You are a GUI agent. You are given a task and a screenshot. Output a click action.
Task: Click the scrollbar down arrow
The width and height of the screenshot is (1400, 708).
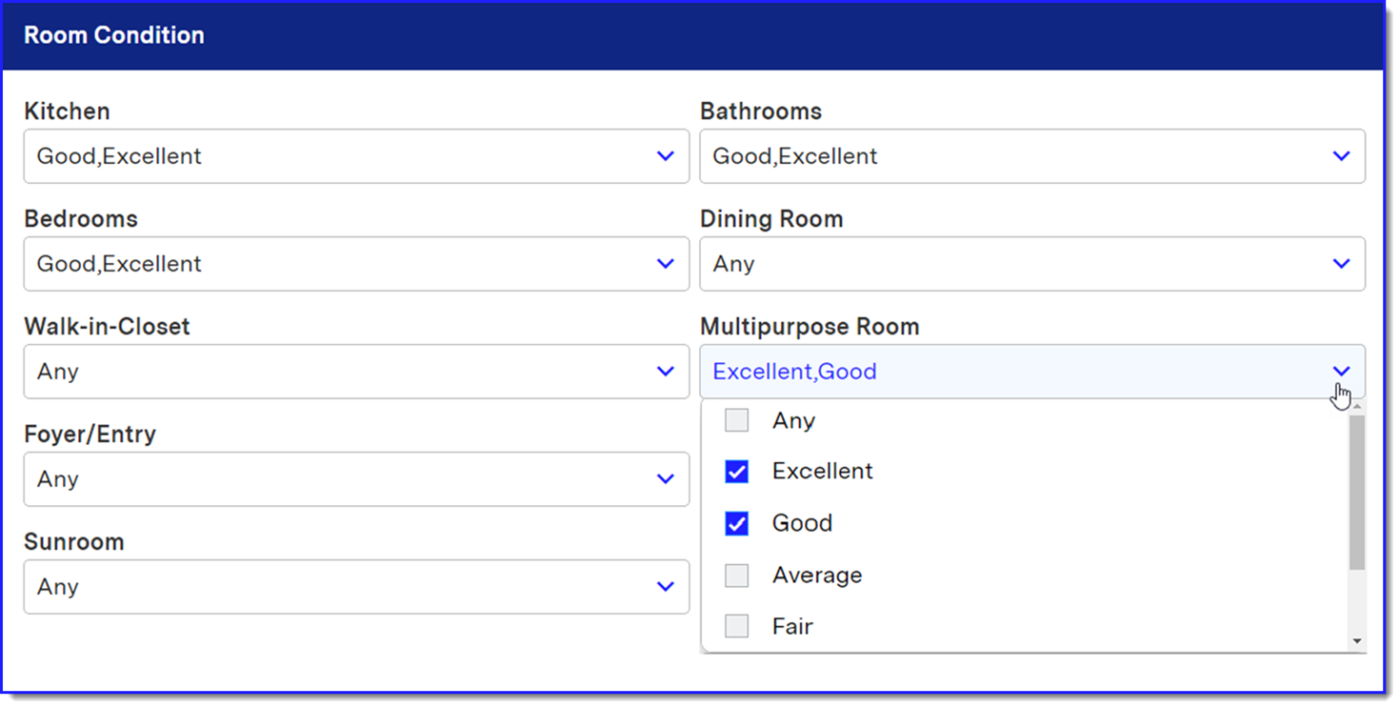click(x=1357, y=641)
